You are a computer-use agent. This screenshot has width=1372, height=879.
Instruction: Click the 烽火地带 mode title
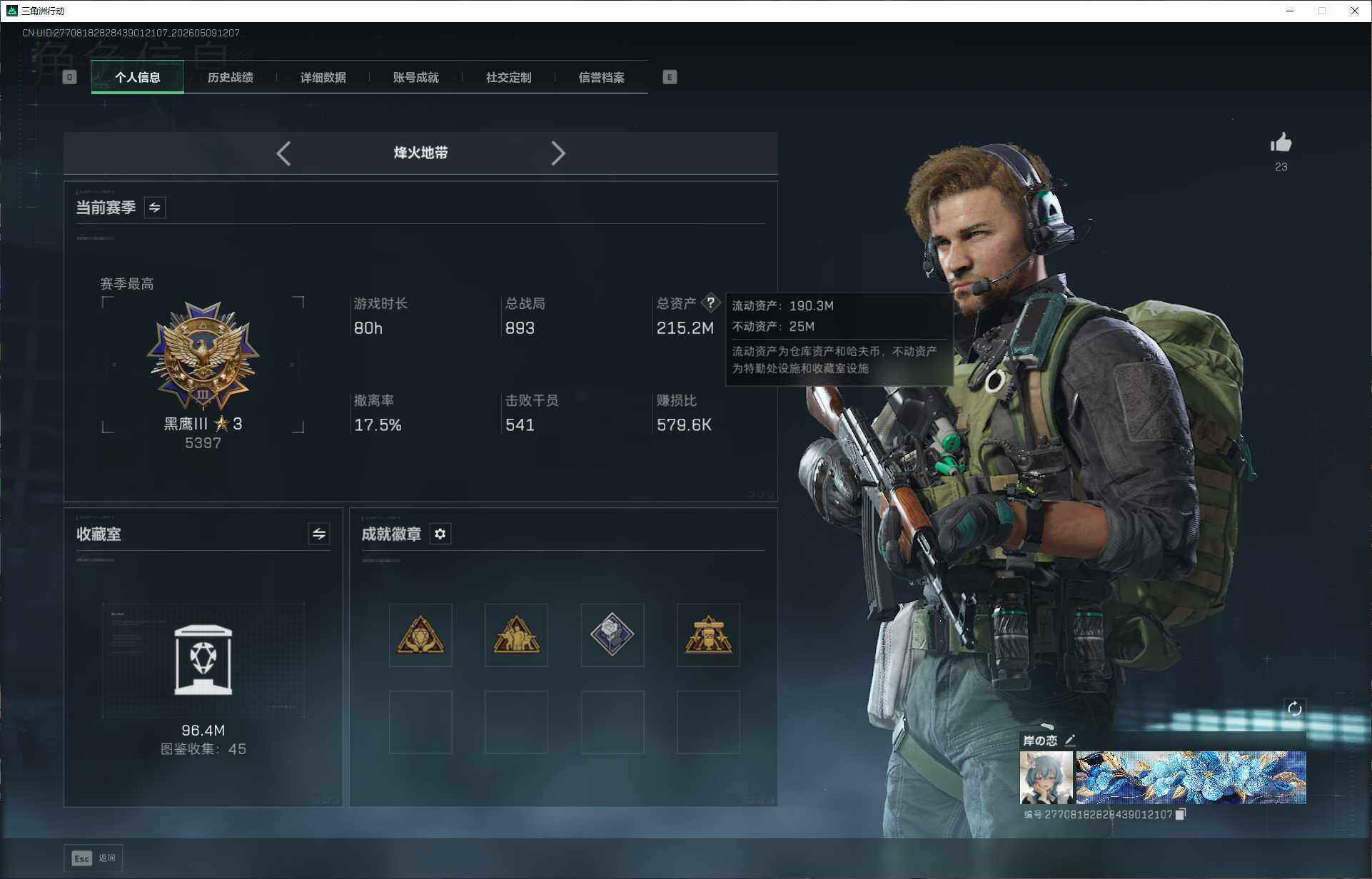click(x=420, y=153)
